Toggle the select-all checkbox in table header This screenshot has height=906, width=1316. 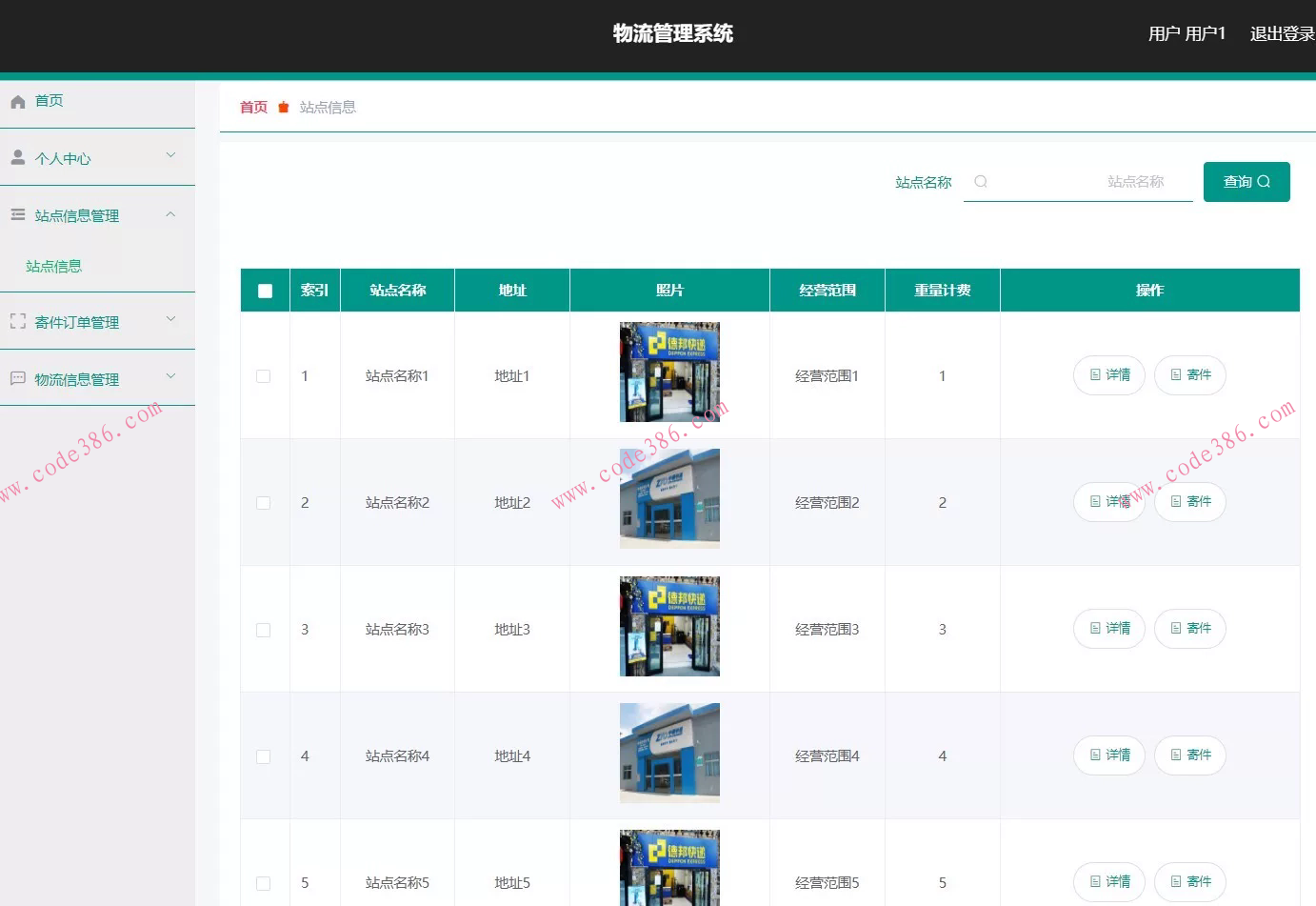tap(264, 290)
